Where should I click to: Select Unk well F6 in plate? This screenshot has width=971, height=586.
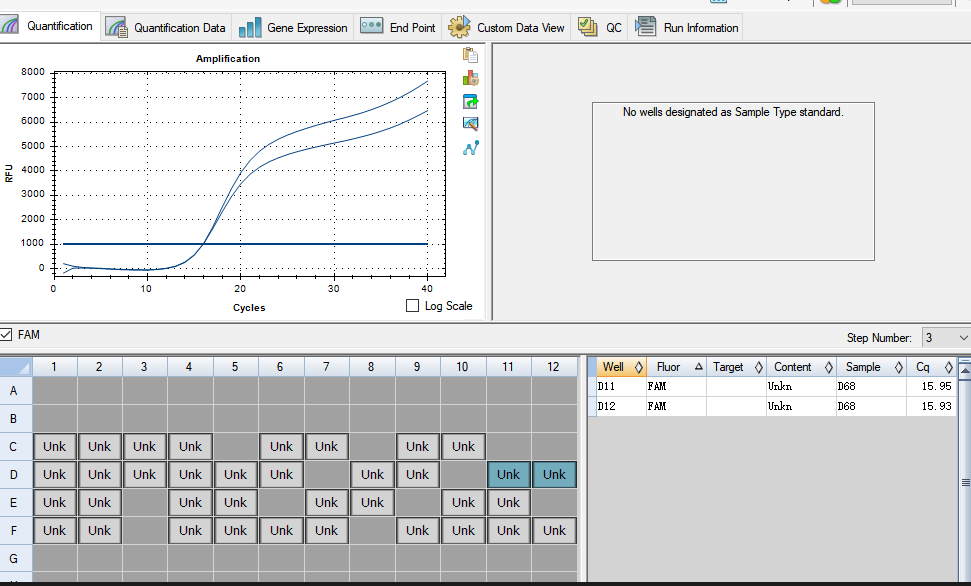point(281,530)
